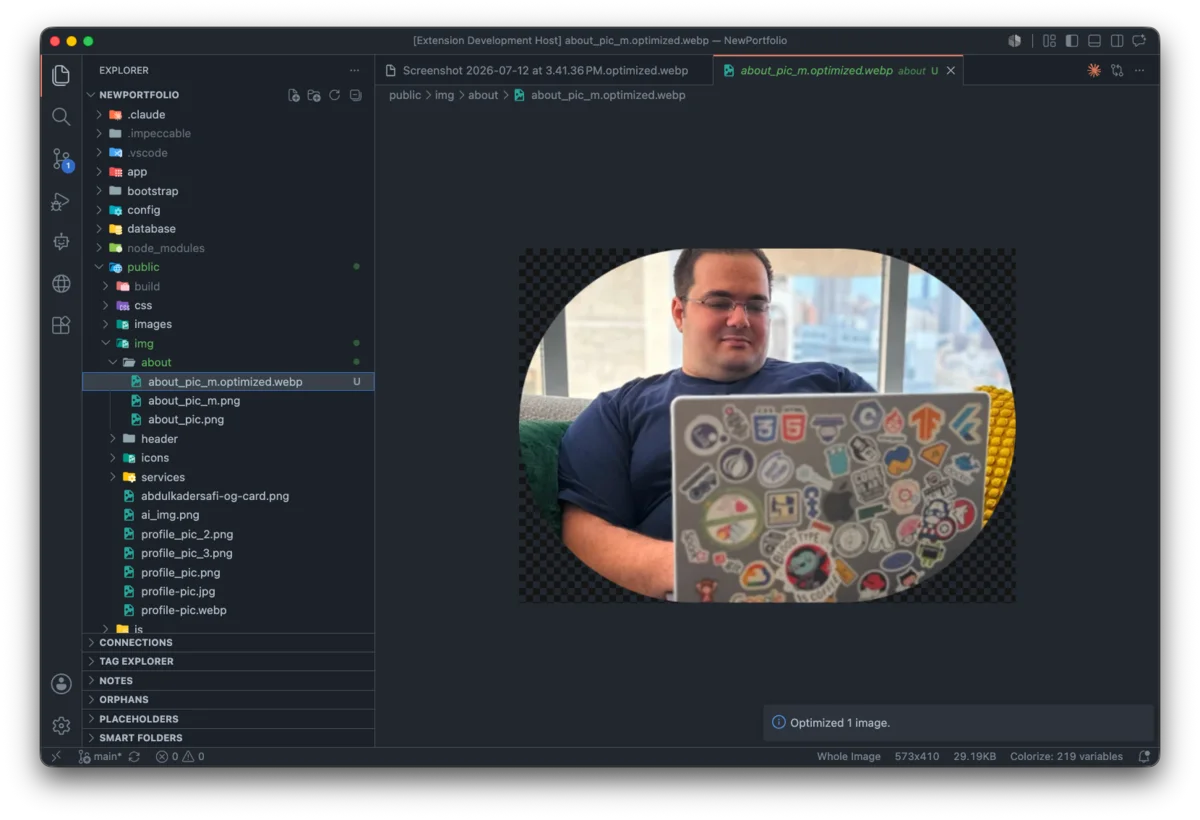Expand the PLACEHOLDERS section
The width and height of the screenshot is (1200, 820).
(x=228, y=719)
